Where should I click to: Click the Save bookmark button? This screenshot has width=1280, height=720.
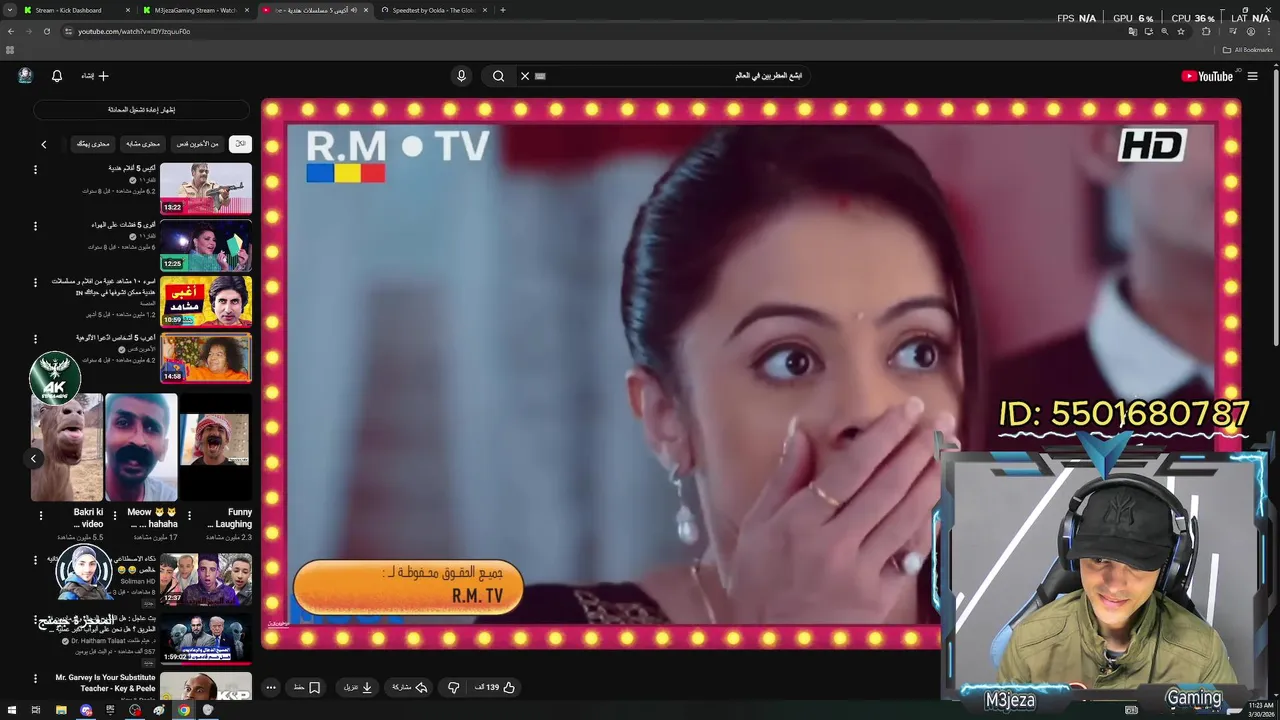pyautogui.click(x=307, y=687)
